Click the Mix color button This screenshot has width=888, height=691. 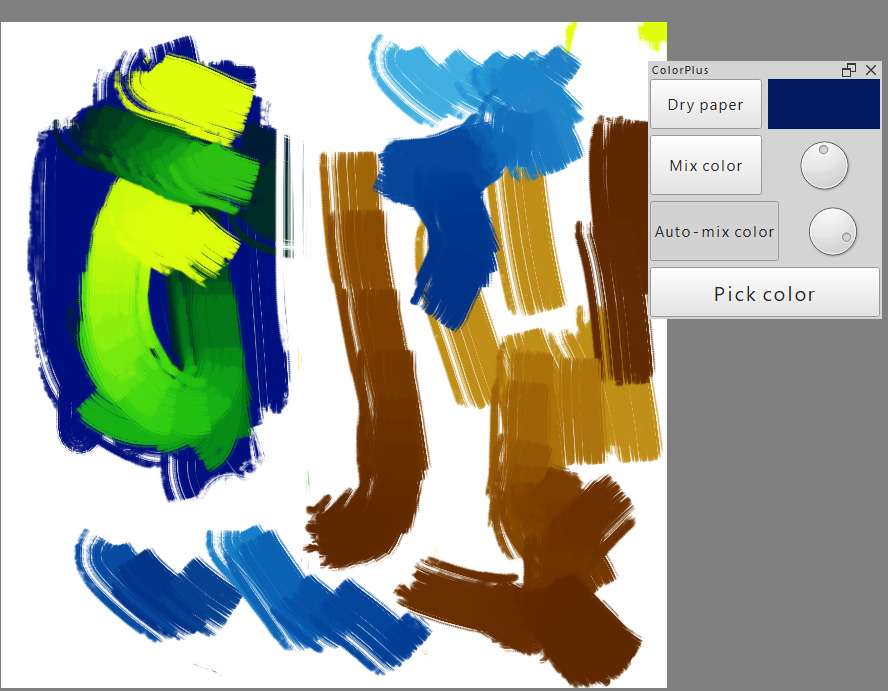tap(706, 165)
